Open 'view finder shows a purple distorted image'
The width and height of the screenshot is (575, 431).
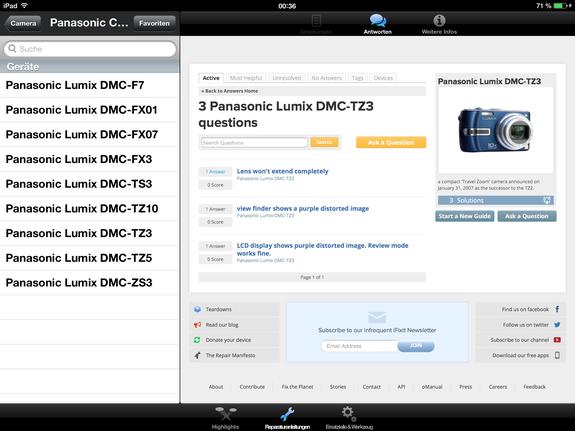(x=303, y=208)
